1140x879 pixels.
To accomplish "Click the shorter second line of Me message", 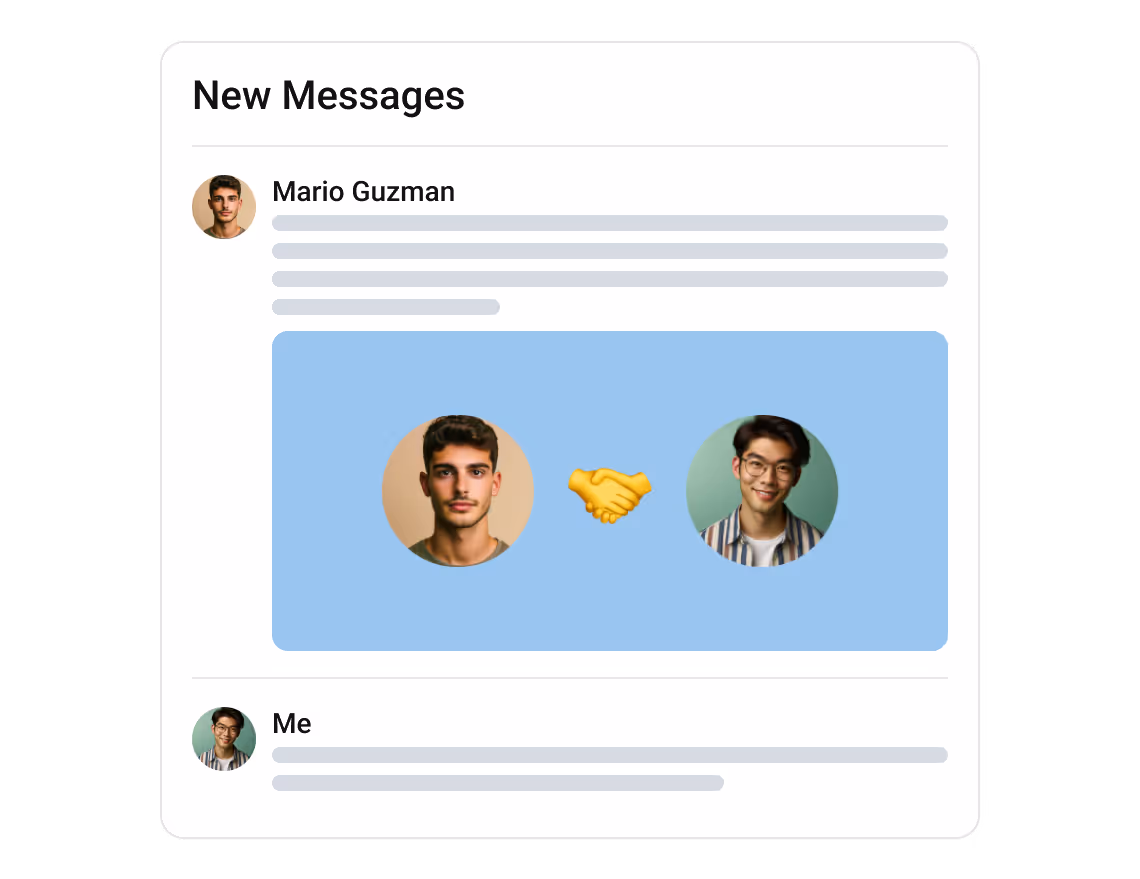I will coord(498,783).
